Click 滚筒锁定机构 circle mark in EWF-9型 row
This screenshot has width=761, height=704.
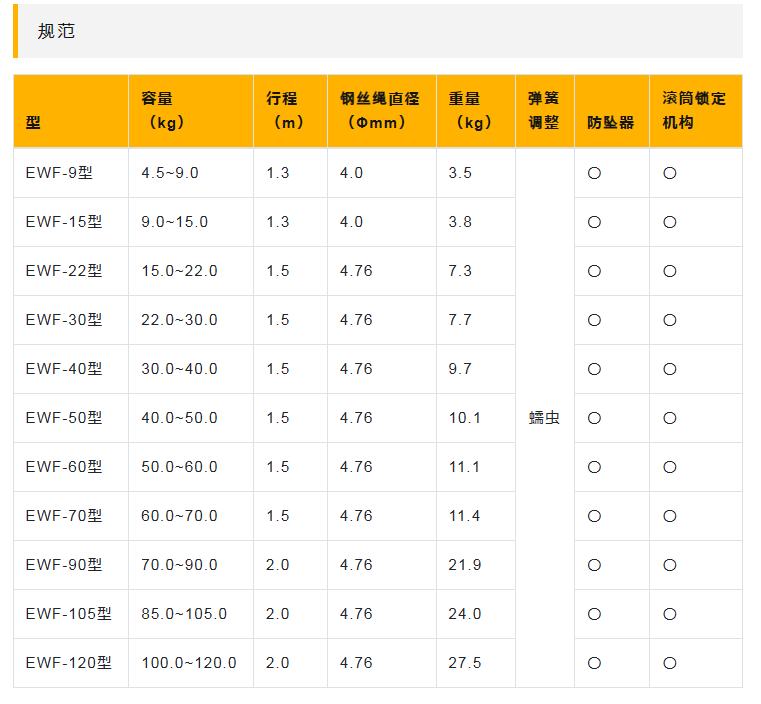point(670,173)
